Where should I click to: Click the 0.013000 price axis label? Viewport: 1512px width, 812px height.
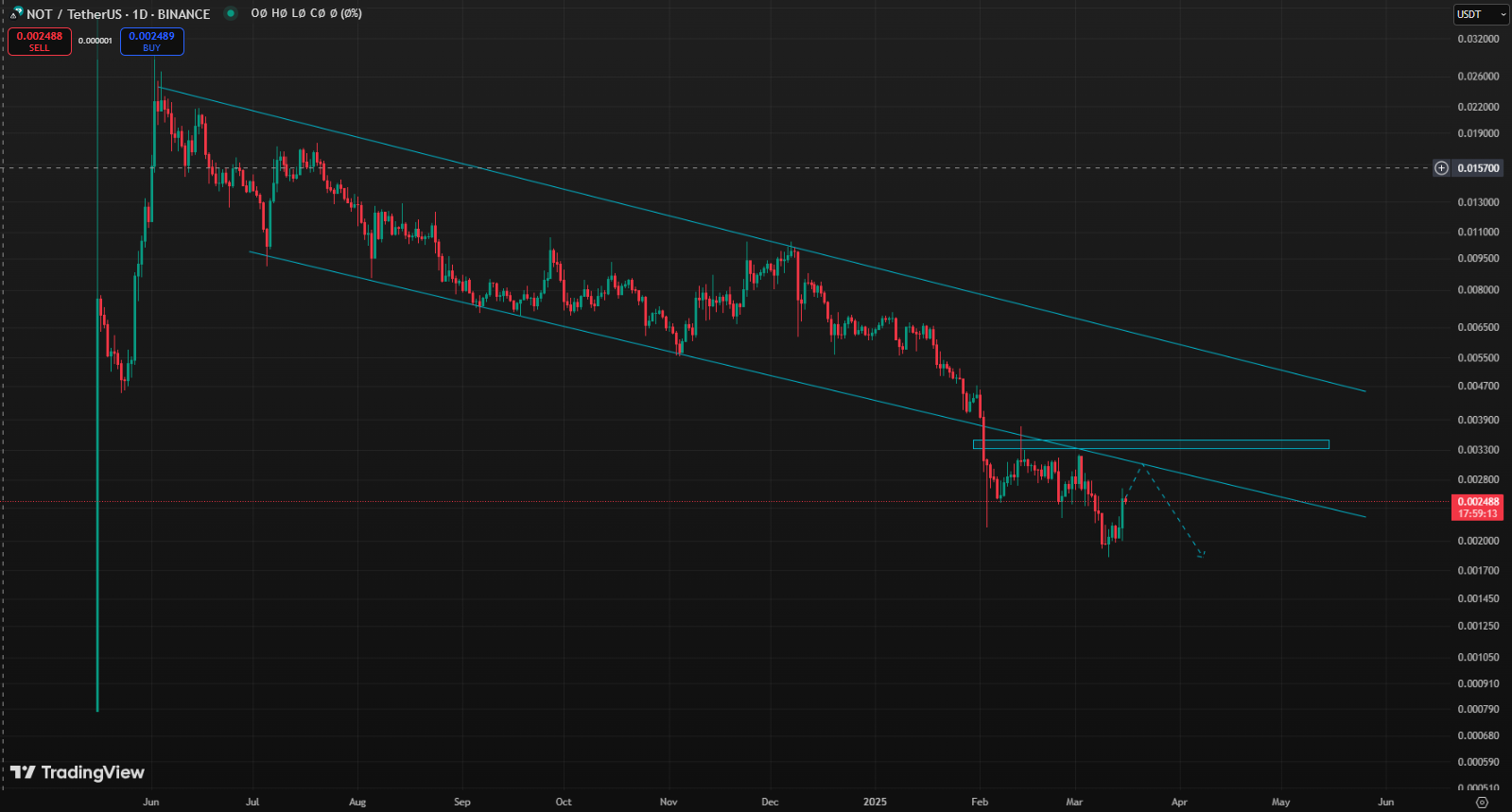[x=1478, y=202]
